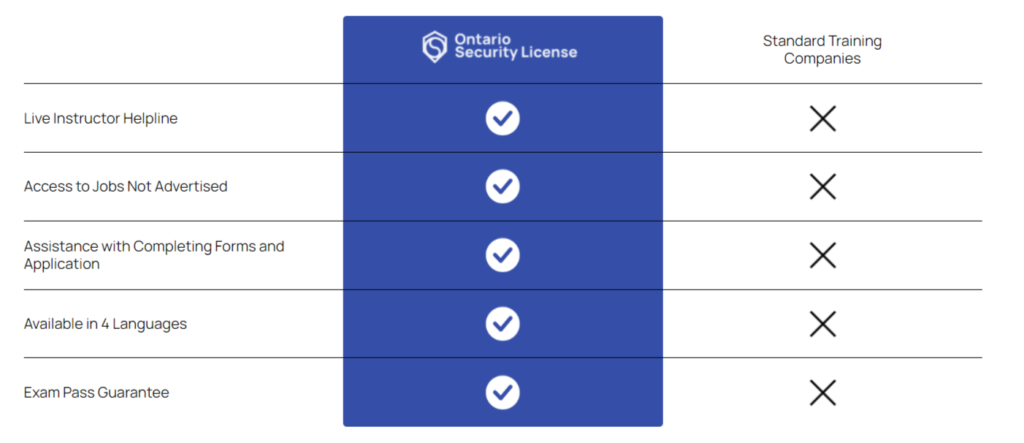Screen dimensions: 1024x443
Task: Click the Assistance with Completing Forms and Application label
Action: (x=154, y=255)
